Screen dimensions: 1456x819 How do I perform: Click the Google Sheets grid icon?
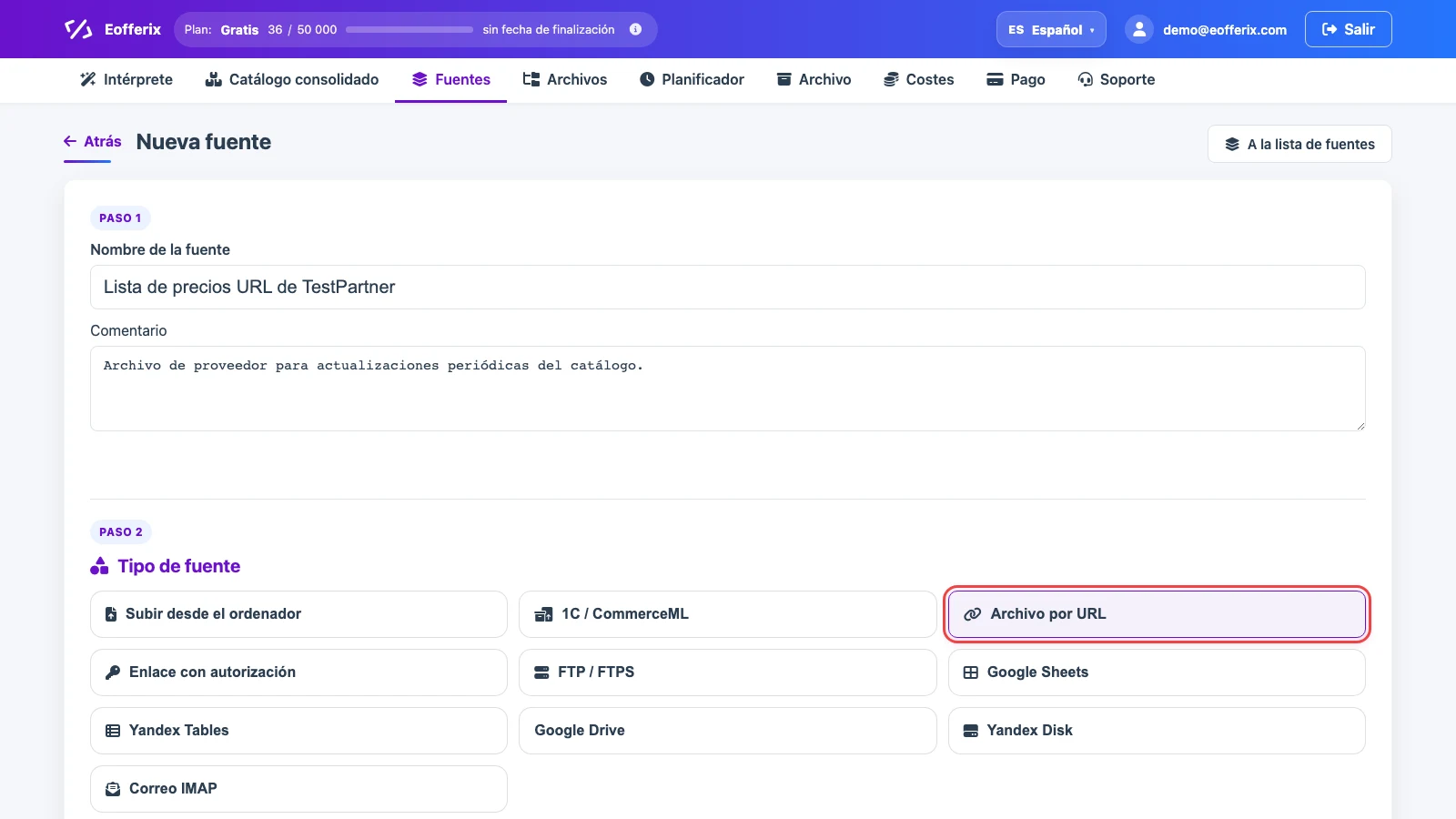(971, 672)
